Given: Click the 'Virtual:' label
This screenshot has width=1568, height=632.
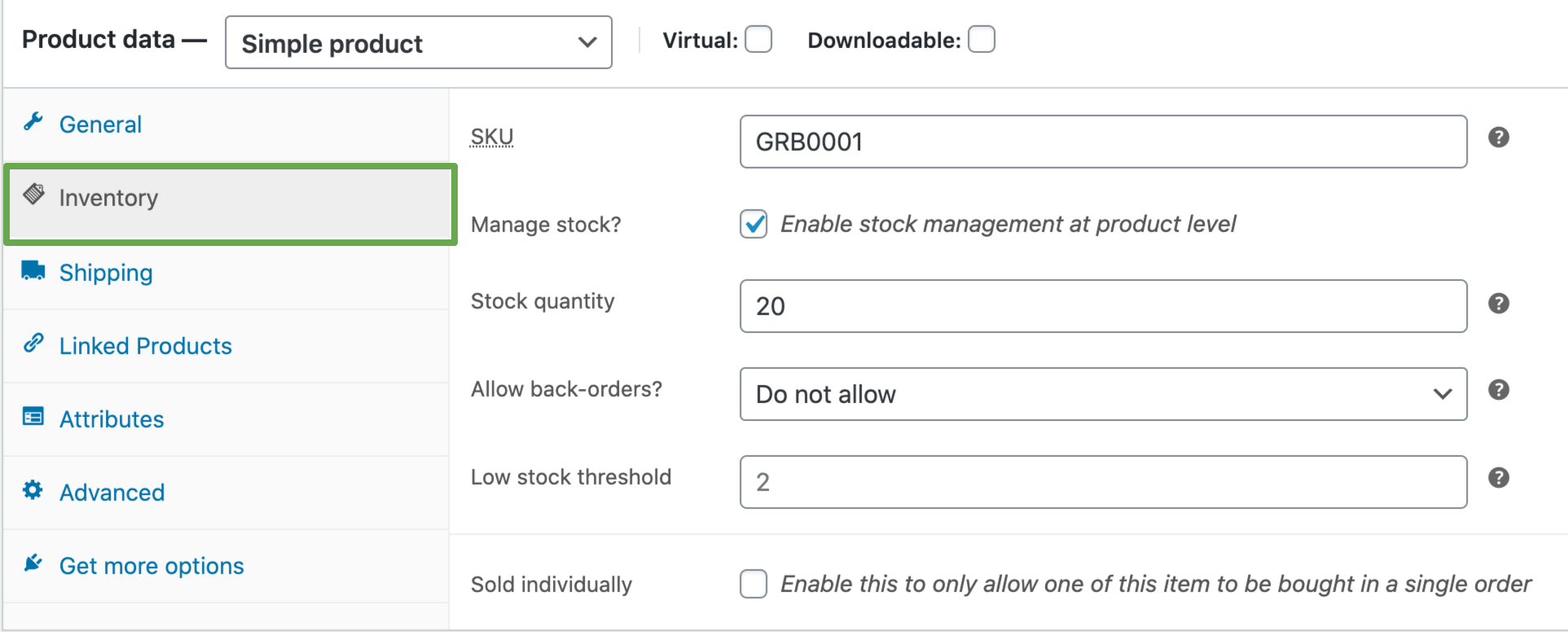Looking at the screenshot, I should tap(701, 41).
